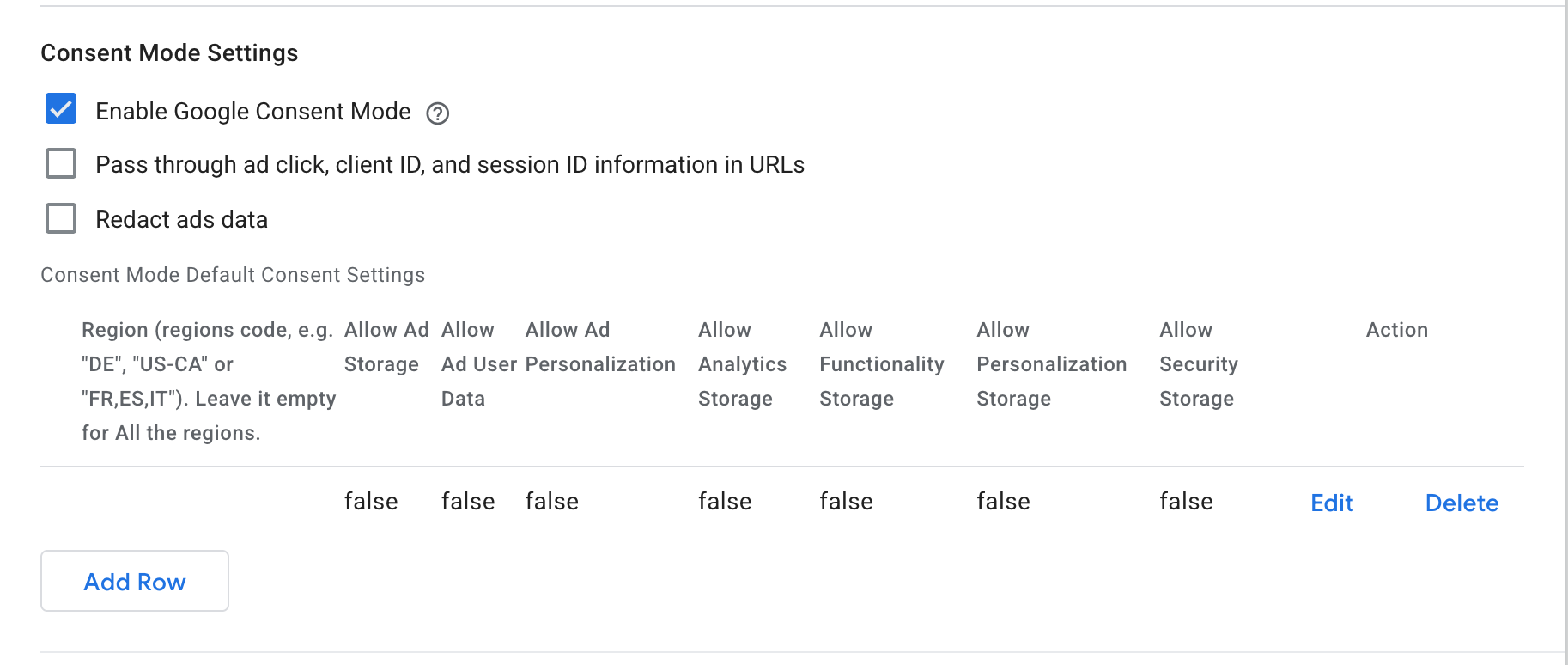Select the false value under Allow Ad User Data
This screenshot has height=665, width=1568.
(x=467, y=501)
